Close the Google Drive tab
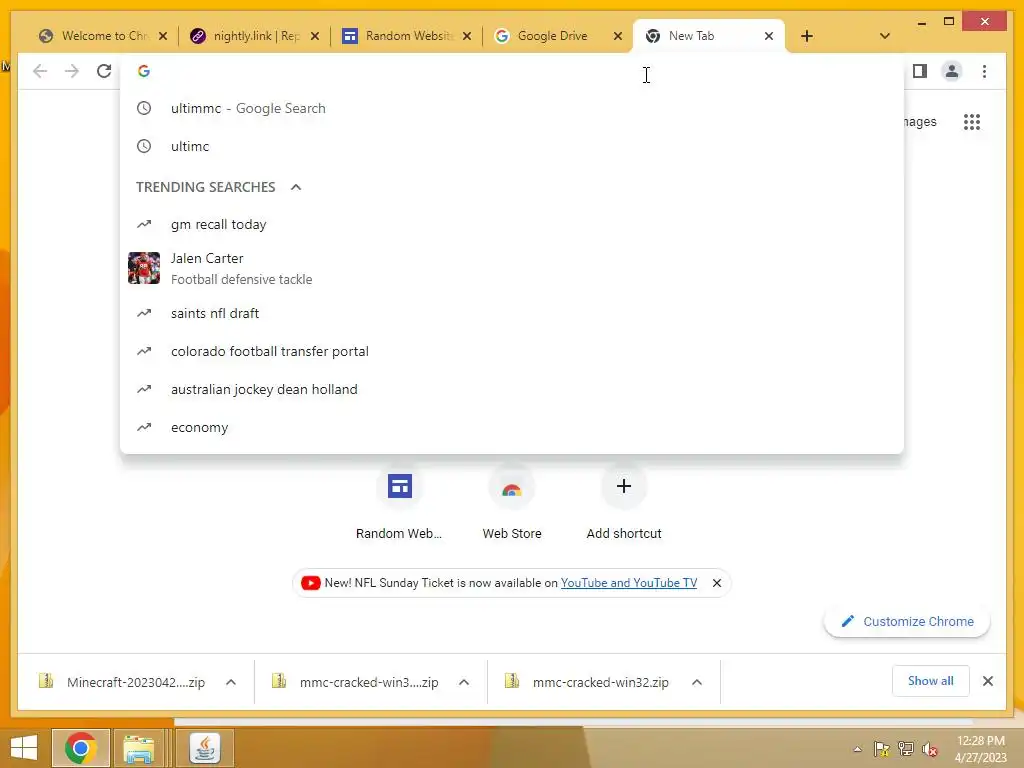 (618, 36)
